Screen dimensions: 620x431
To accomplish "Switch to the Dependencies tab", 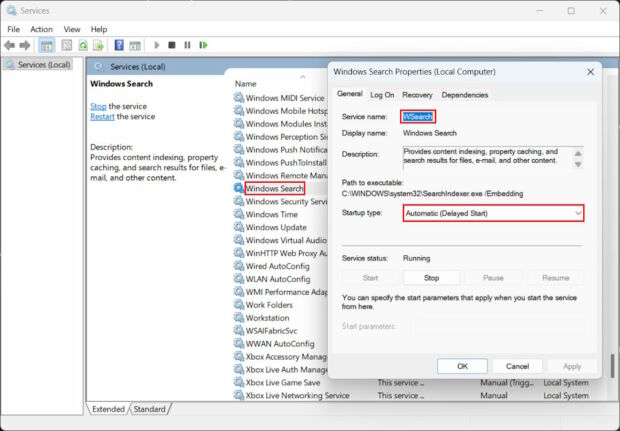I will tap(465, 95).
